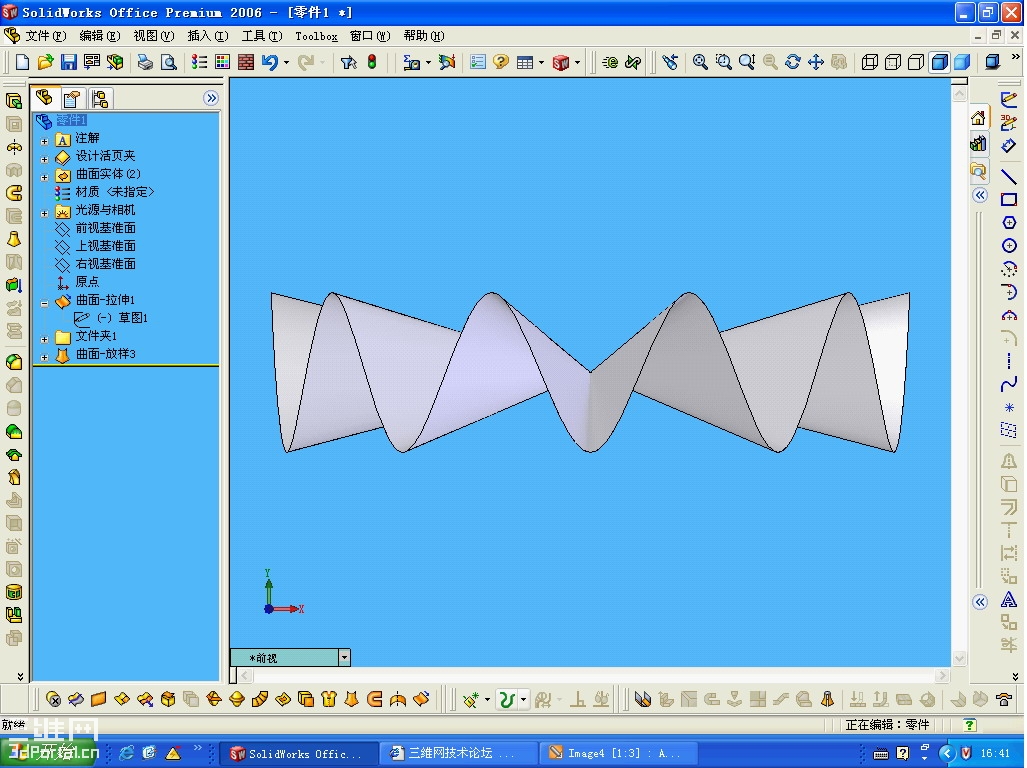Open the 工具(T) menu
This screenshot has height=768, width=1027.
coord(262,36)
